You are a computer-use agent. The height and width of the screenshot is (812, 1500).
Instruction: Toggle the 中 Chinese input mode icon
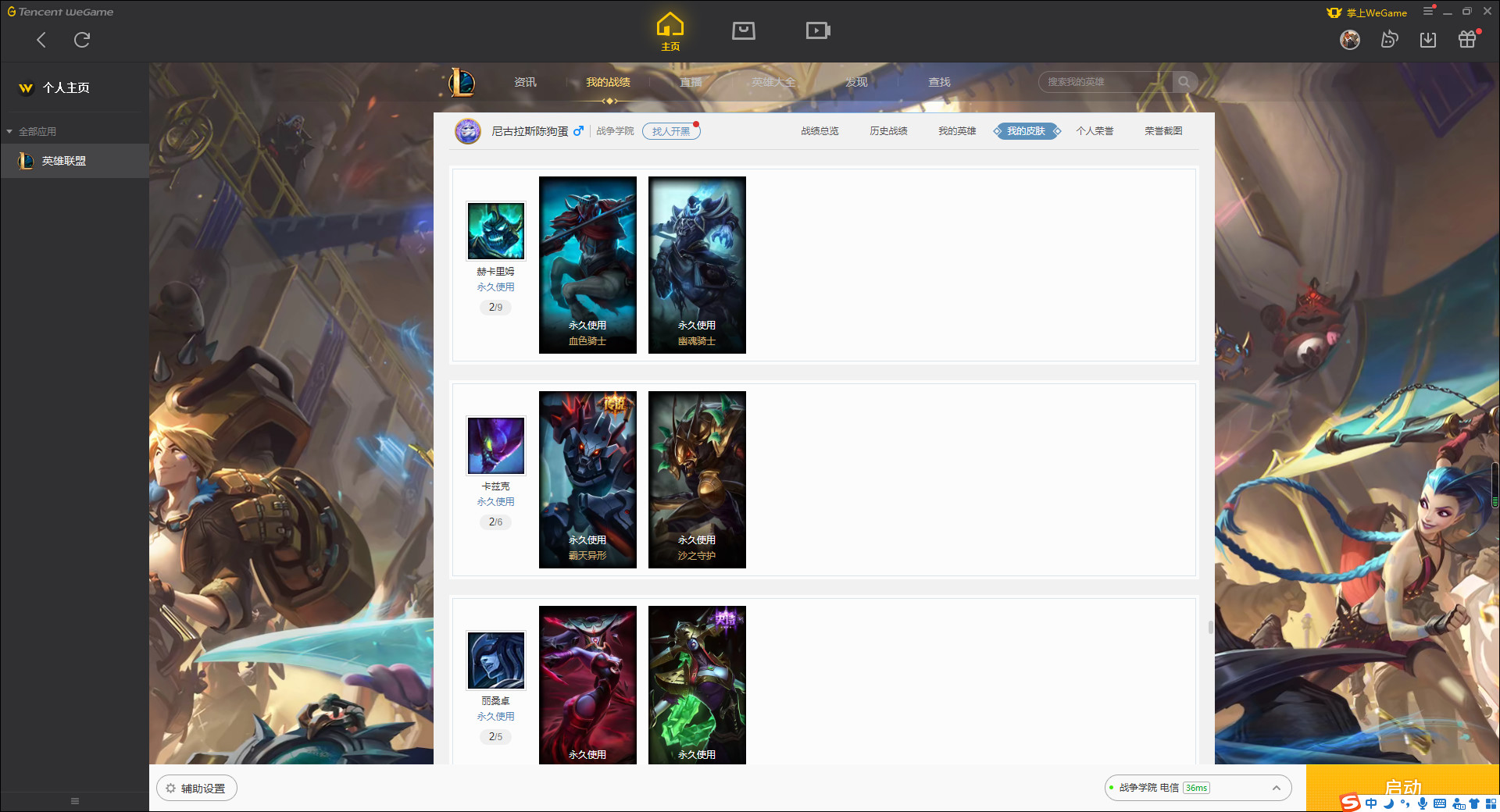point(1371,803)
